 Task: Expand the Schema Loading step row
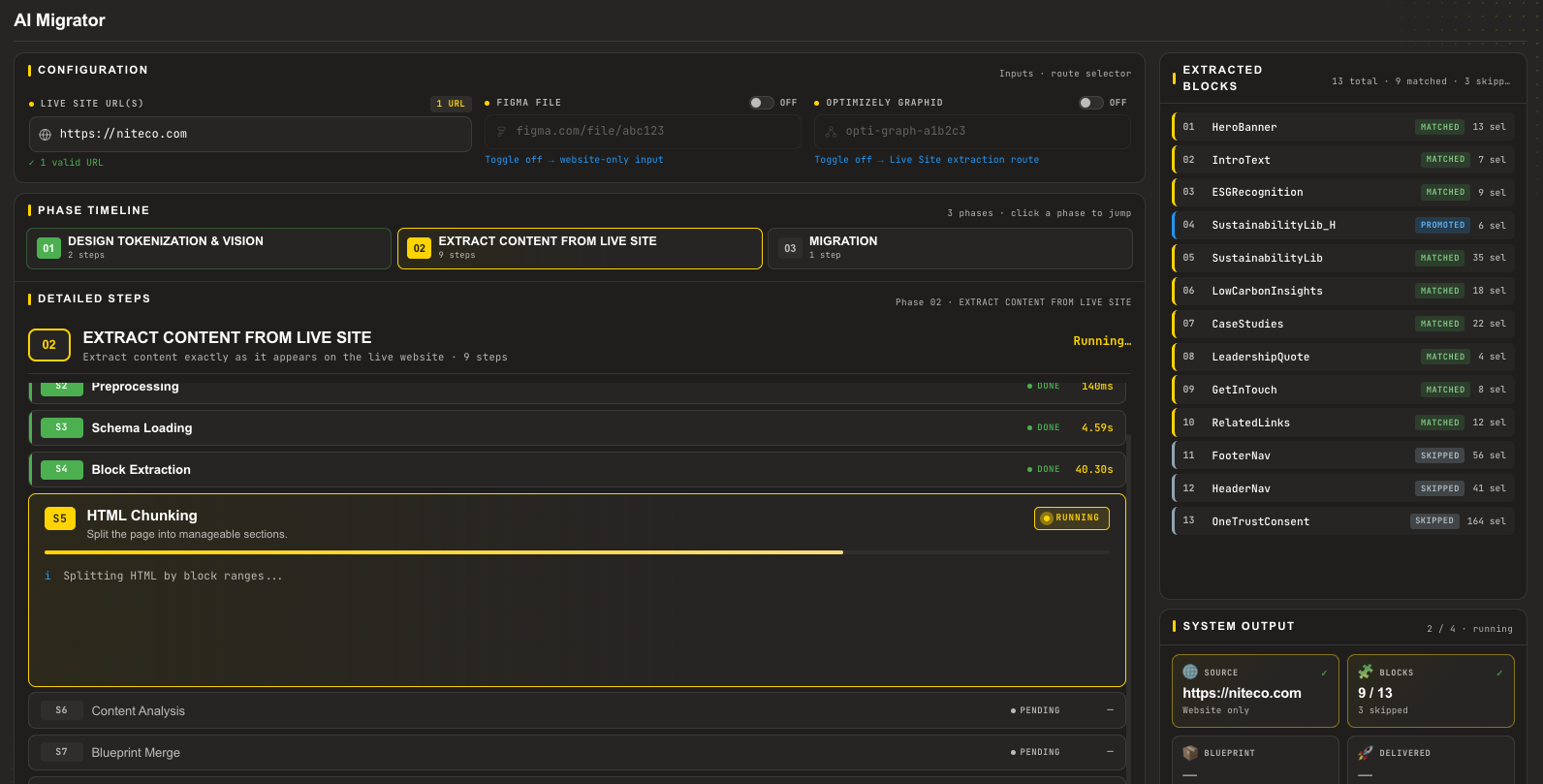[x=578, y=427]
